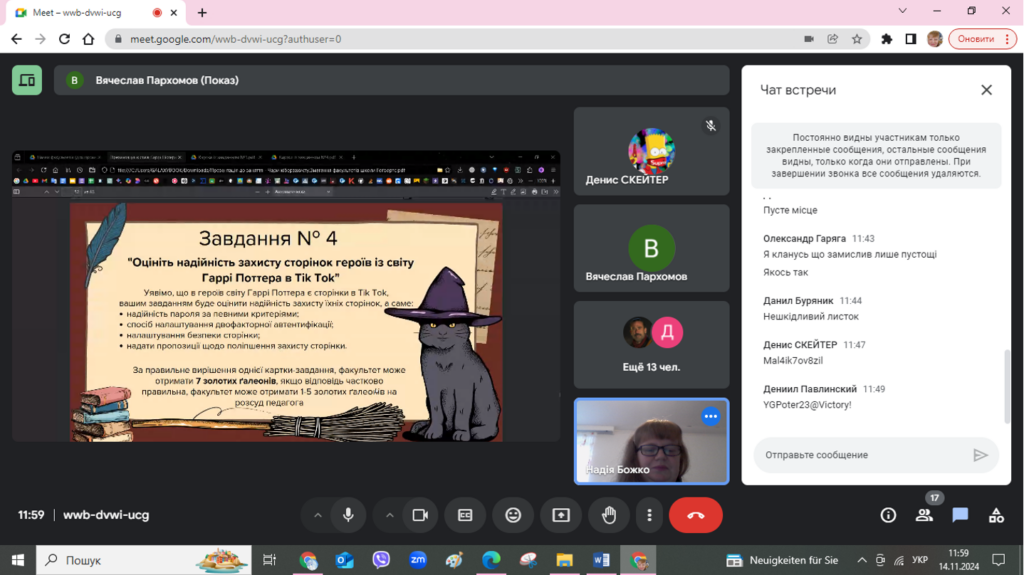This screenshot has width=1024, height=575.
Task: Open Chrome profile avatar
Action: (x=935, y=39)
